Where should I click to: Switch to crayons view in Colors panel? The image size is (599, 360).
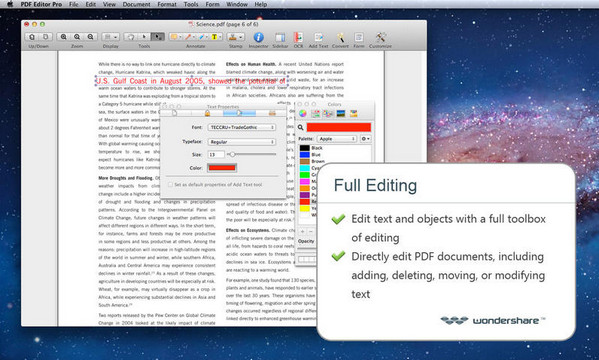[x=354, y=113]
